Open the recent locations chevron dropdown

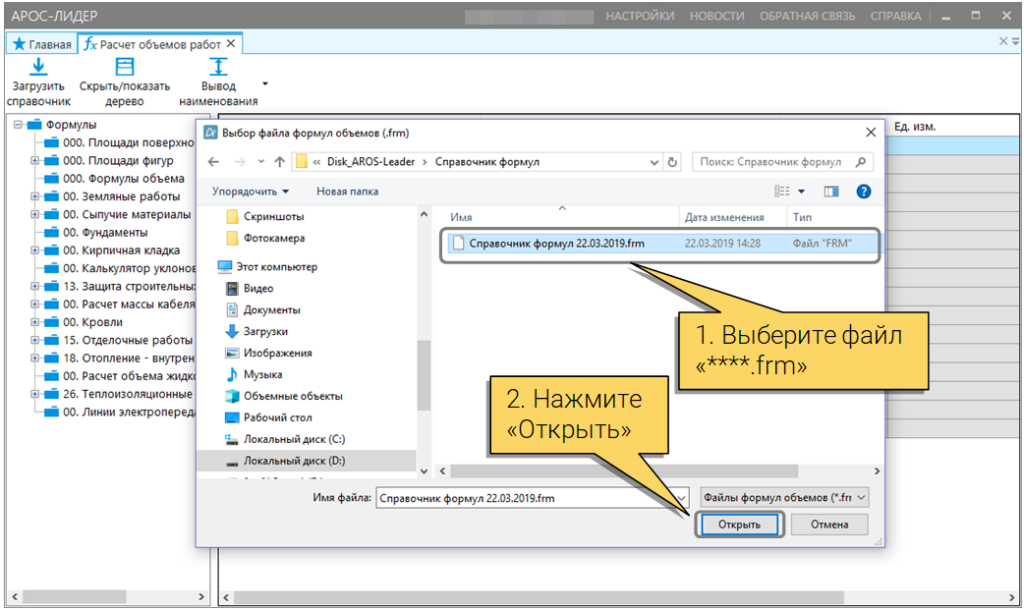click(261, 162)
